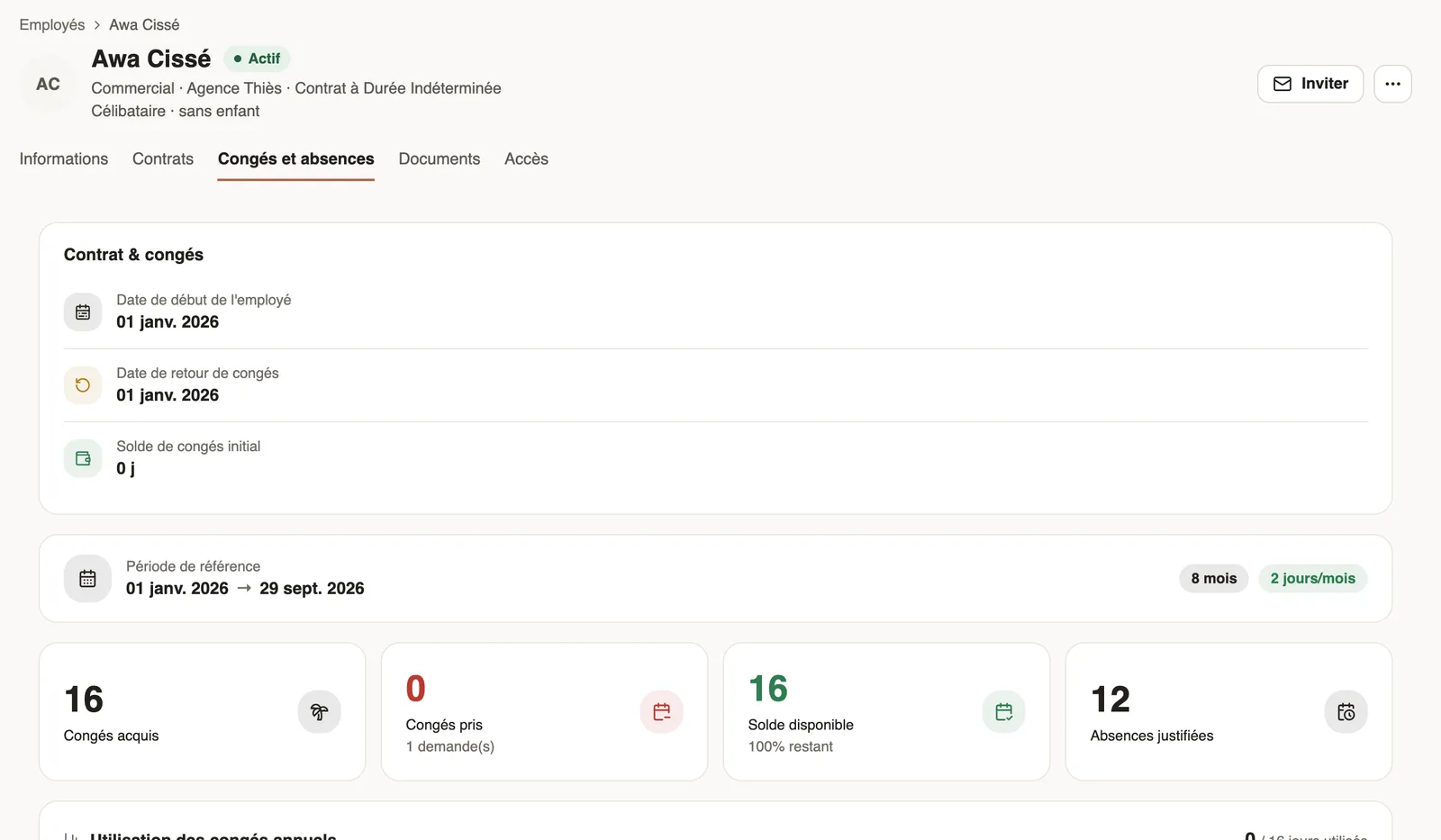Click the calendar icon for Période de référence
Viewport: 1441px width, 840px height.
(x=87, y=578)
